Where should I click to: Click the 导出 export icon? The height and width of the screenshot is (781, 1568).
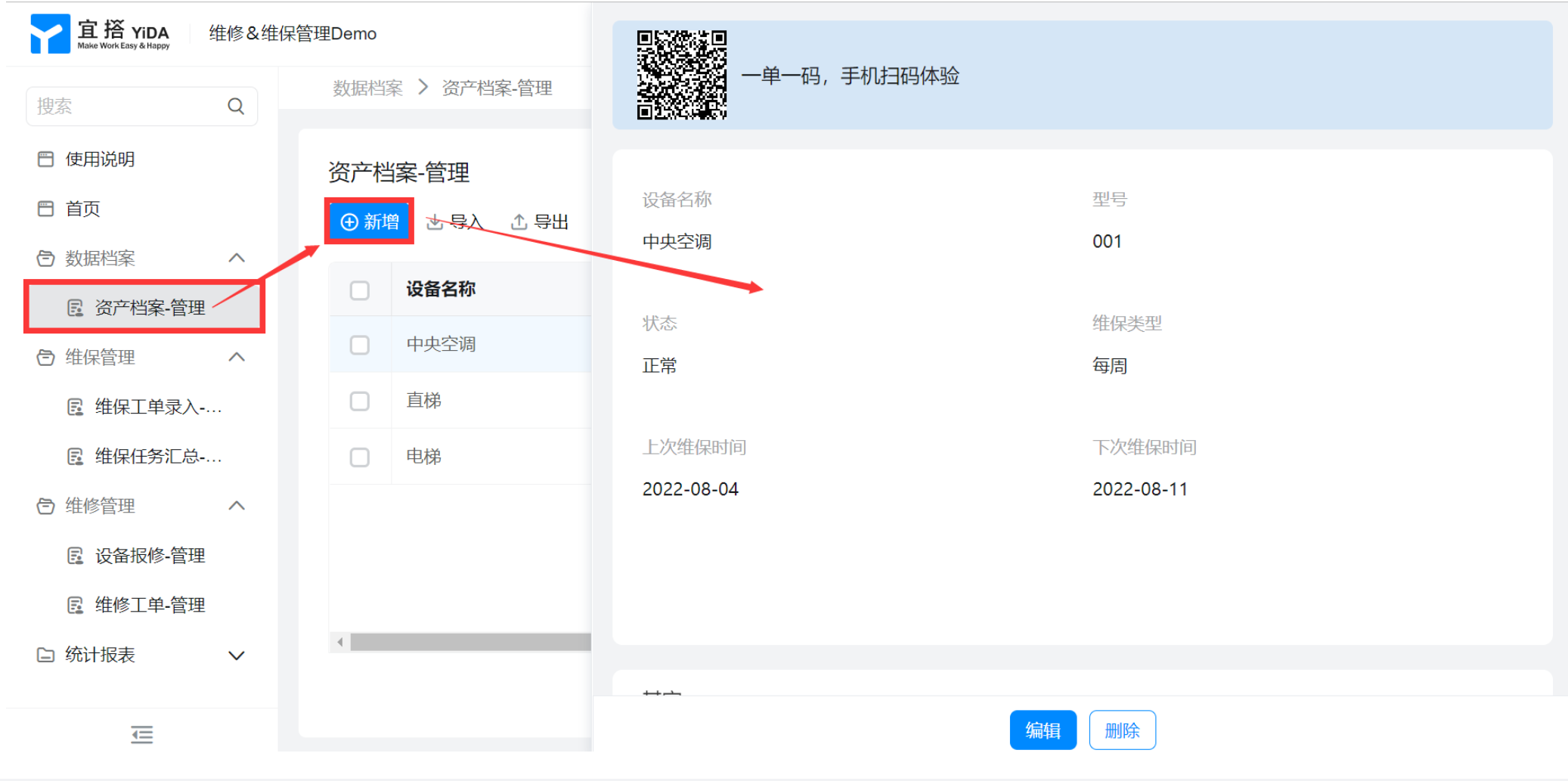[x=519, y=222]
